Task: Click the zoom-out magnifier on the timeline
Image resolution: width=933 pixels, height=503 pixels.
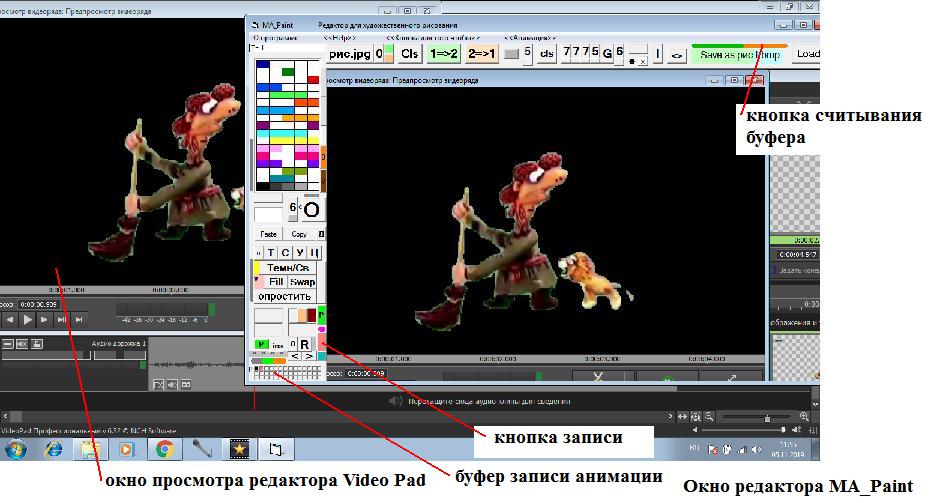Action: 709,417
